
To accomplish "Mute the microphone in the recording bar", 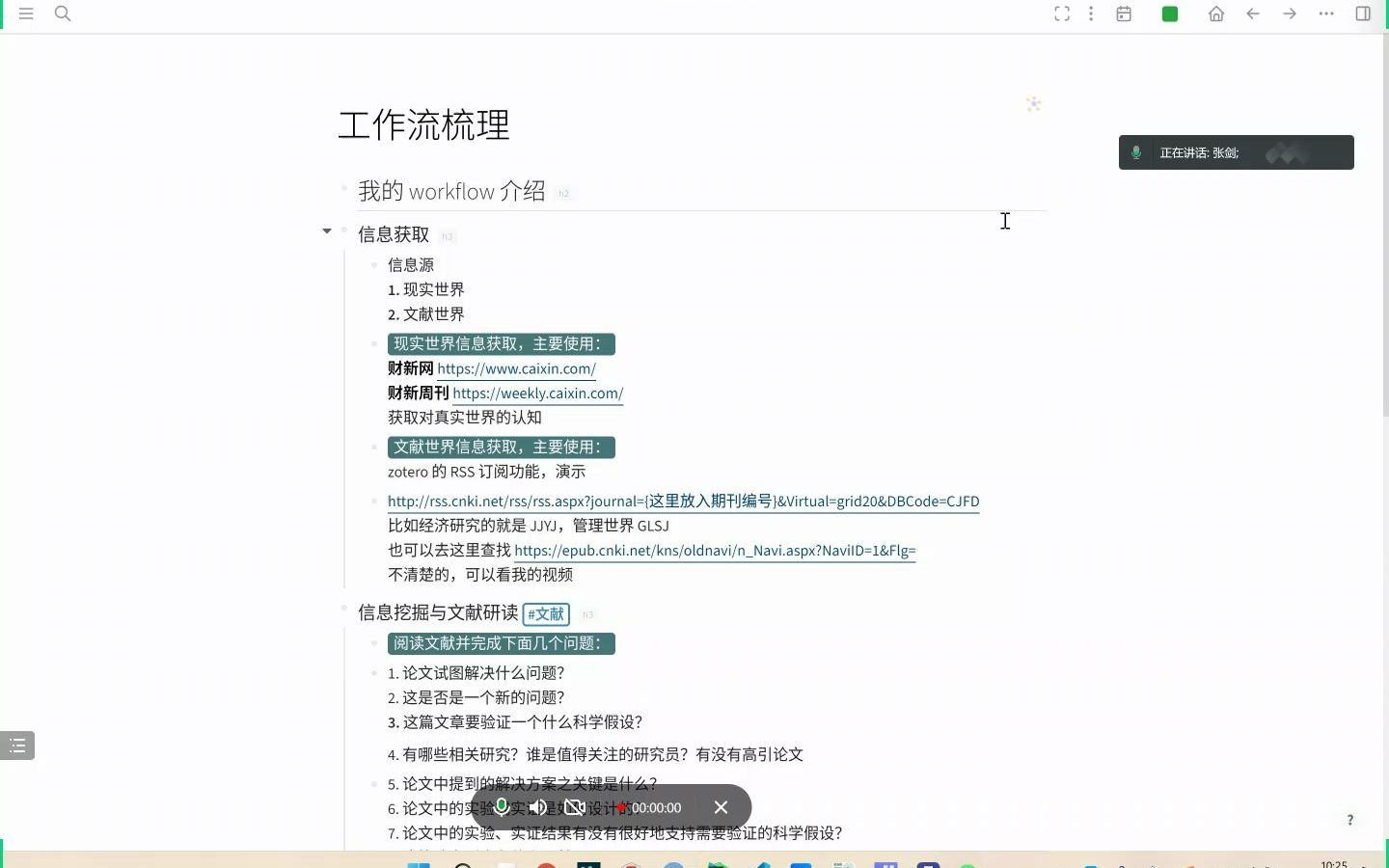I will coord(502,807).
